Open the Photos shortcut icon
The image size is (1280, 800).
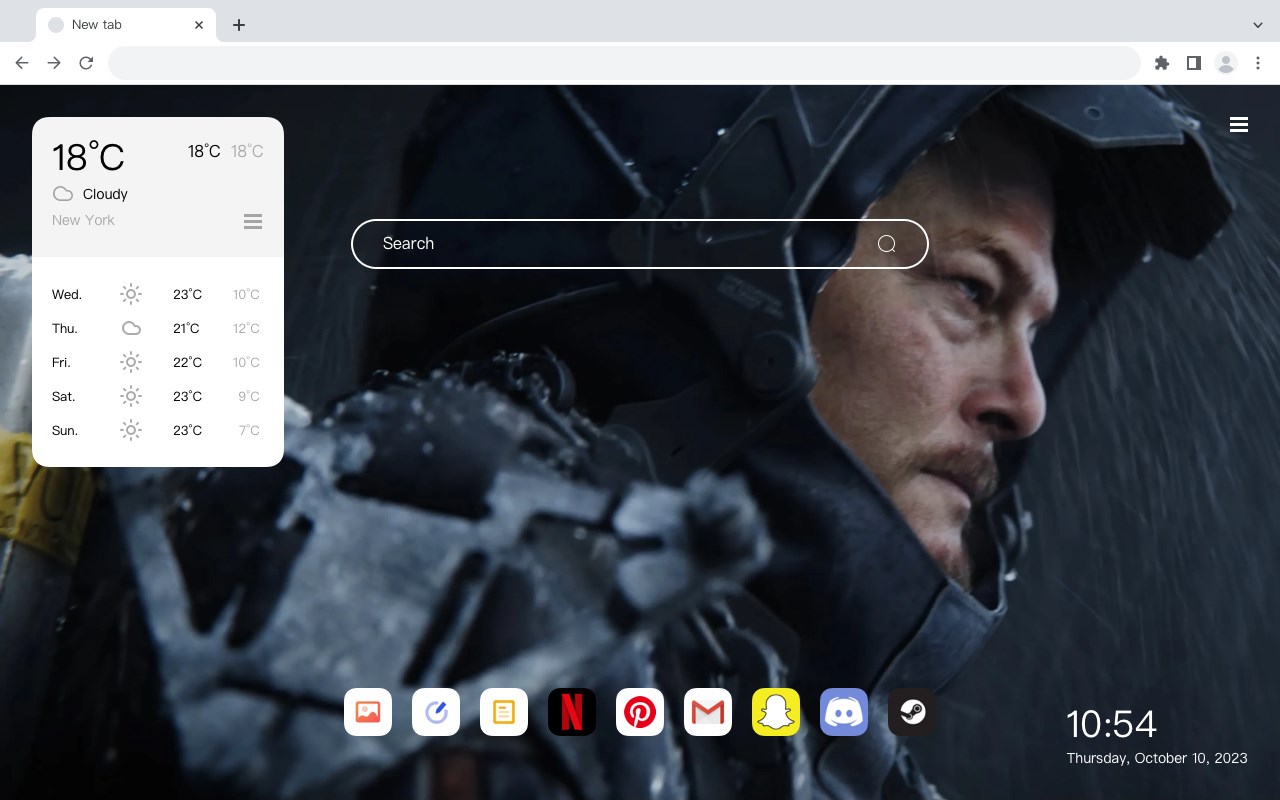coord(368,712)
